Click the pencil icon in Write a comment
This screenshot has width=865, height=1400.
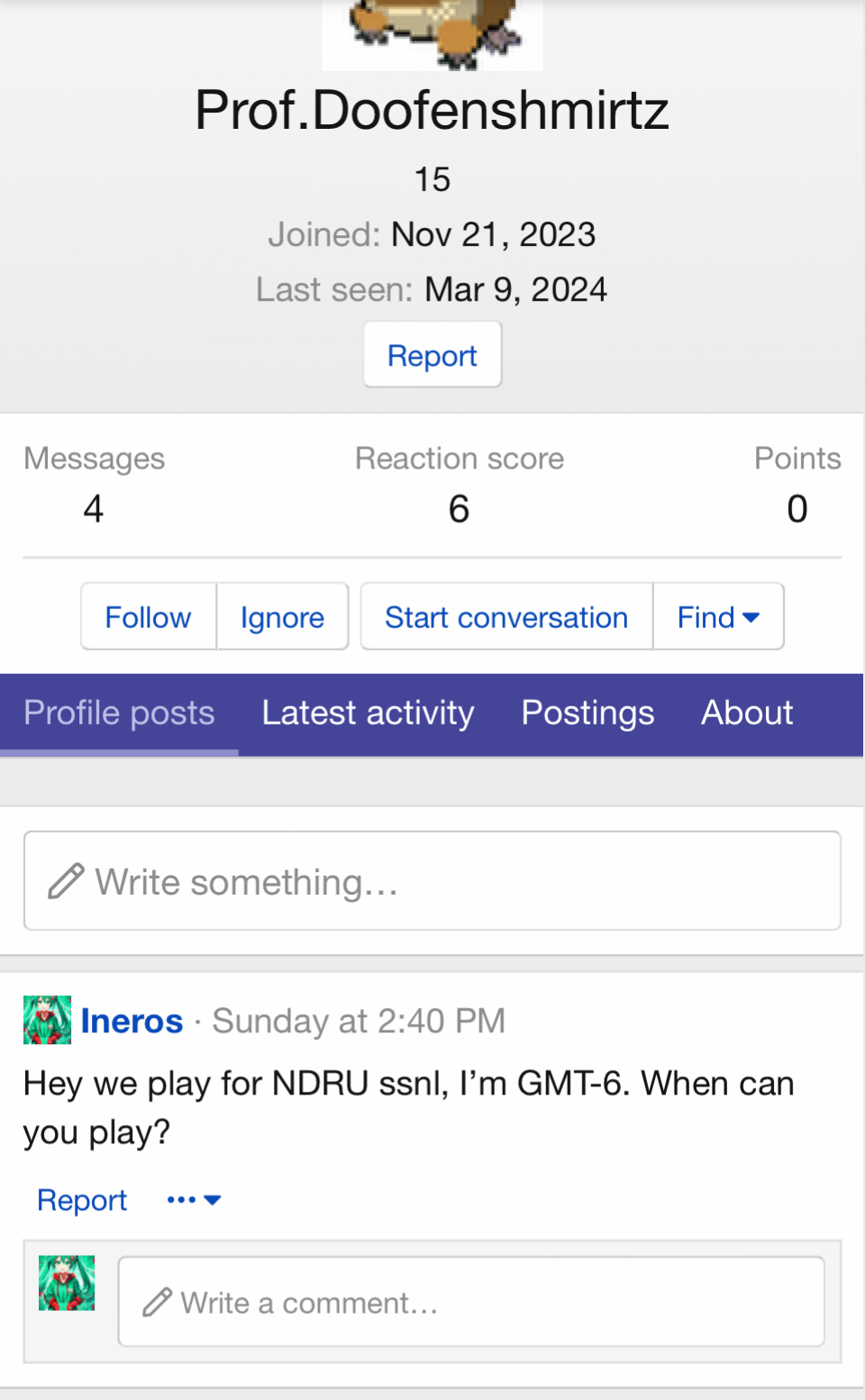point(157,1303)
